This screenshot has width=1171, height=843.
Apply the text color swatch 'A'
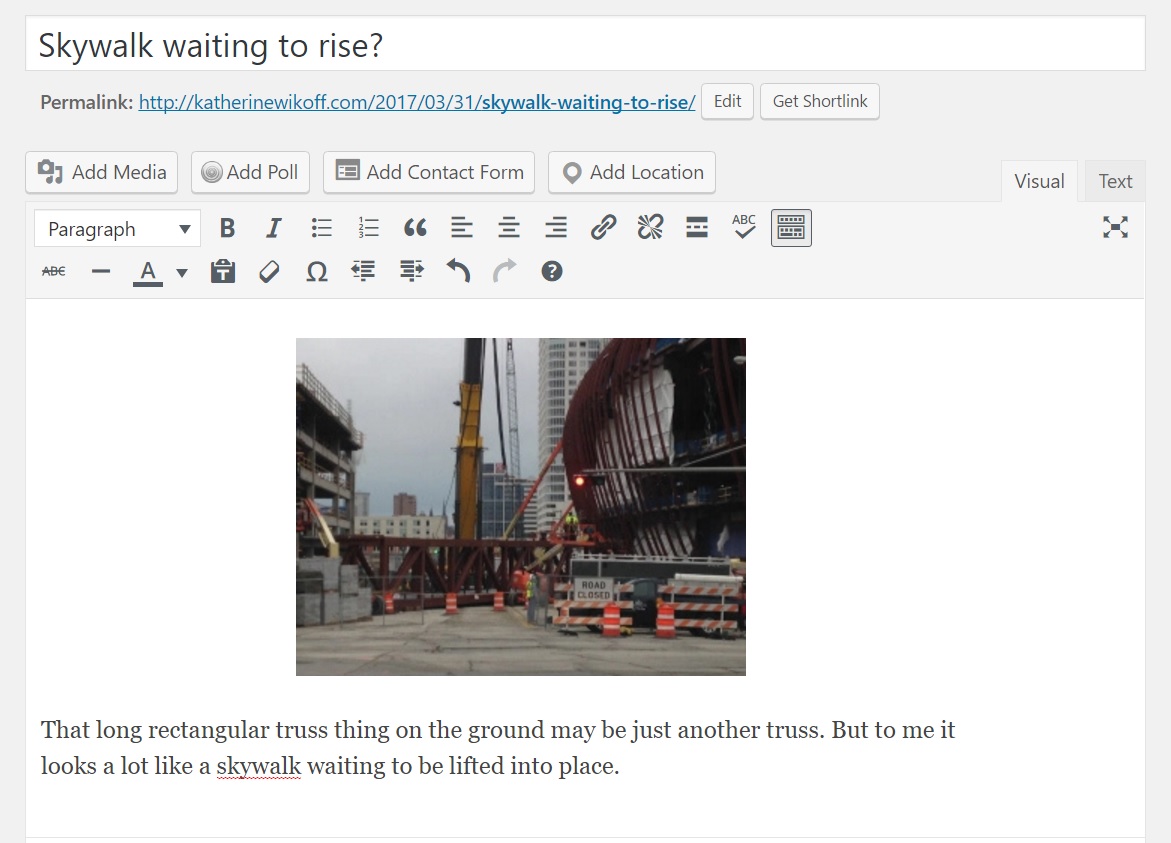click(148, 271)
